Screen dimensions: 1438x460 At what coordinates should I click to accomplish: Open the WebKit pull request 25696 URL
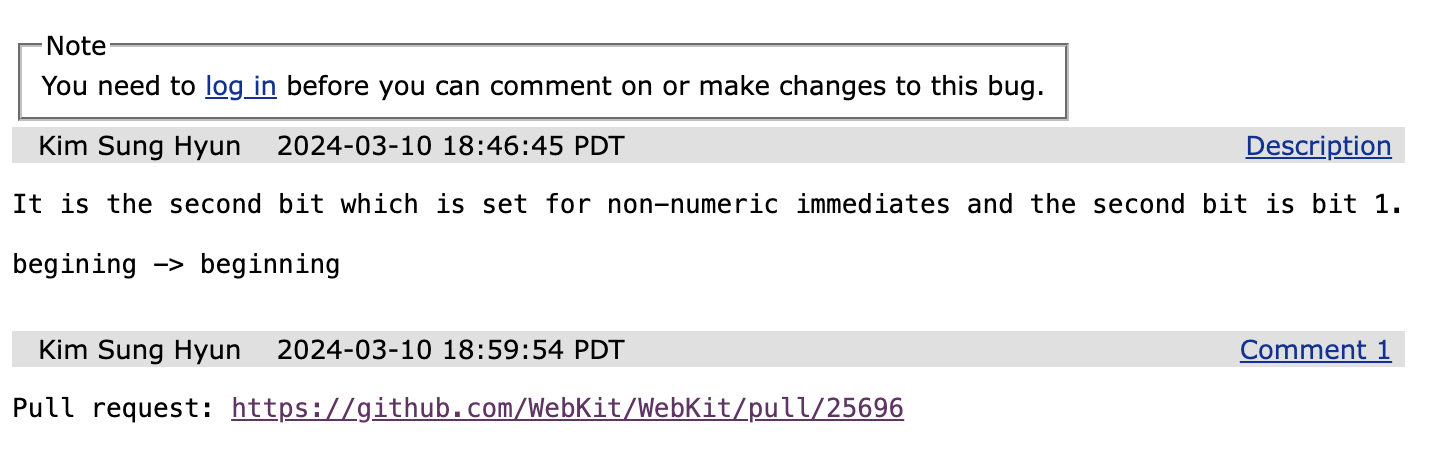click(x=567, y=408)
